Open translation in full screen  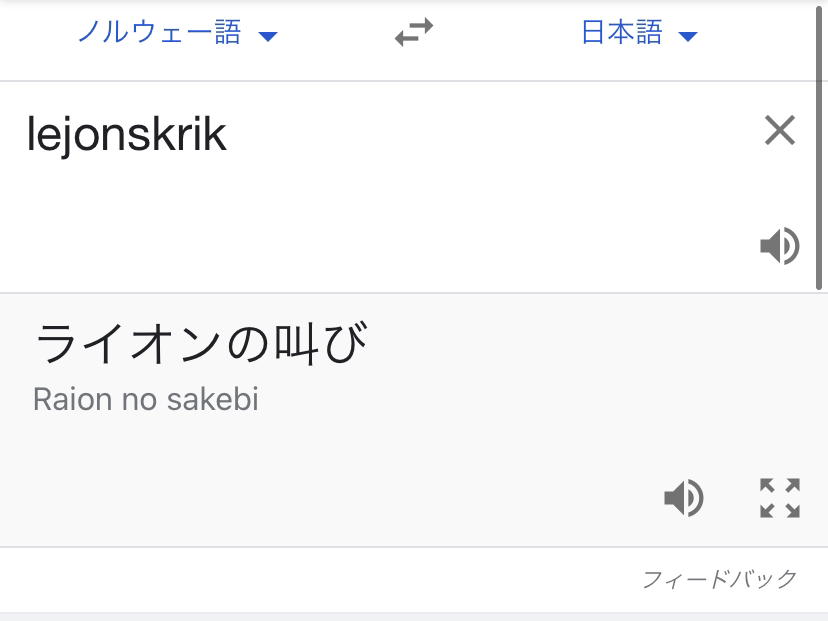pyautogui.click(x=779, y=497)
